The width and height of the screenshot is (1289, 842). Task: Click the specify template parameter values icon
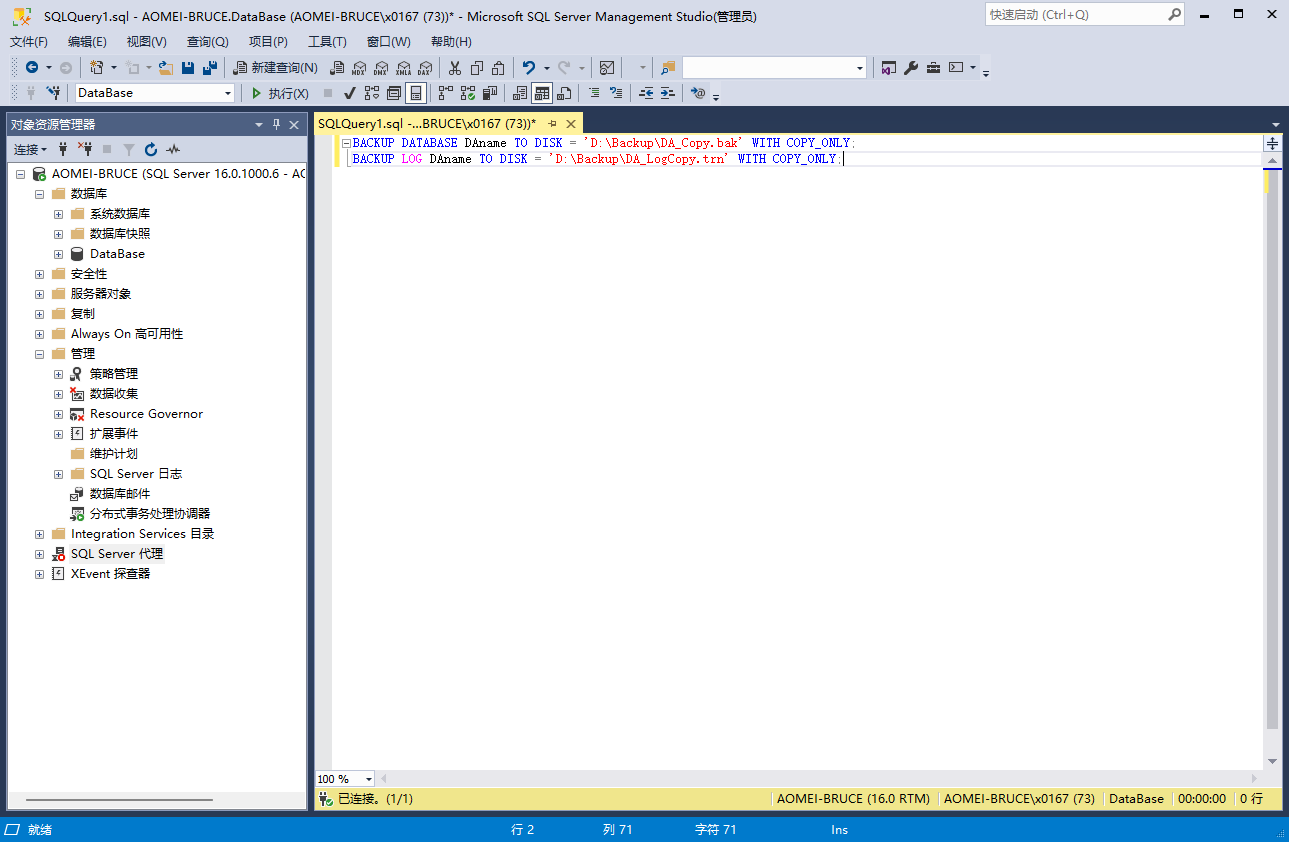698,93
